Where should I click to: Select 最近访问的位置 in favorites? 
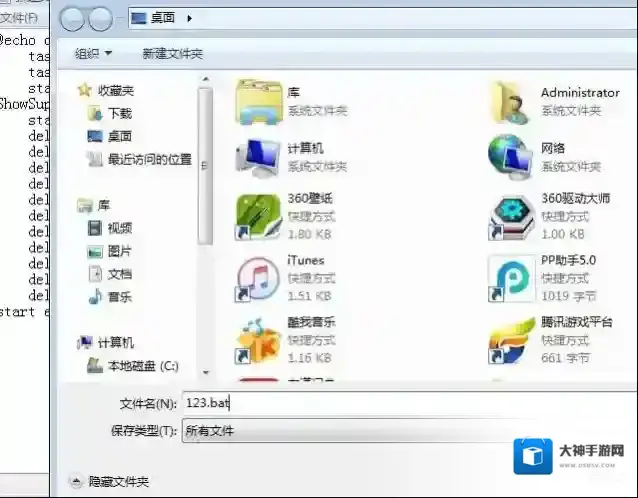click(150, 159)
